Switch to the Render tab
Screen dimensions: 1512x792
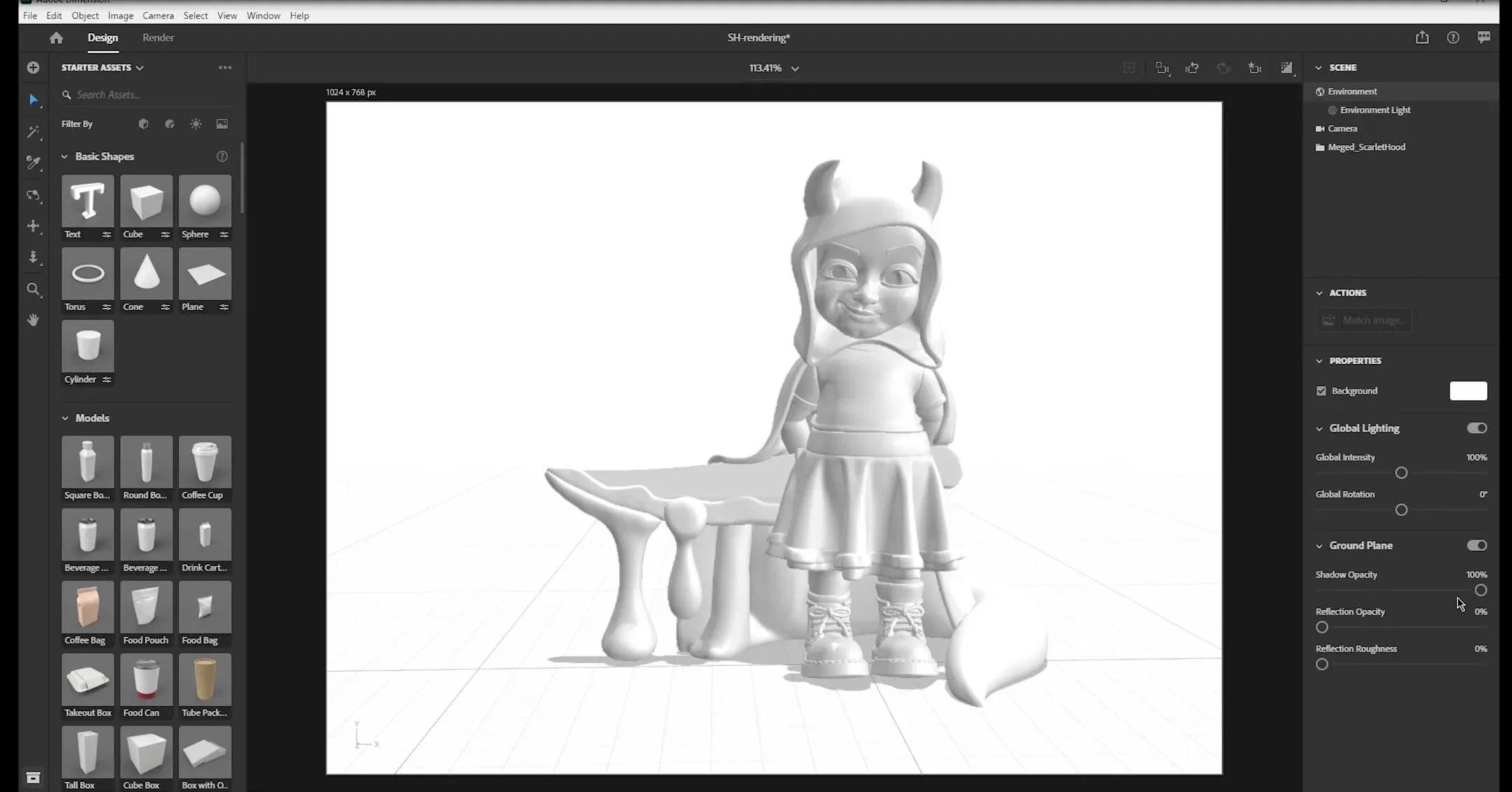click(x=158, y=38)
